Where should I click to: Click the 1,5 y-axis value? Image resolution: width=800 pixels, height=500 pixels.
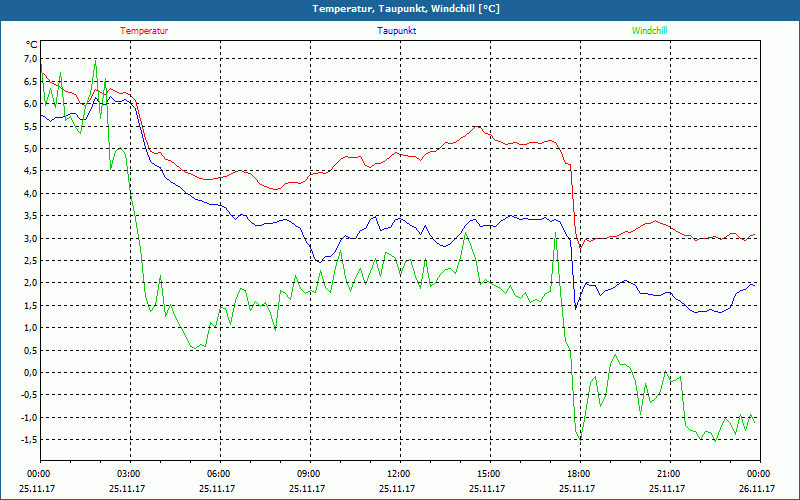pos(31,306)
